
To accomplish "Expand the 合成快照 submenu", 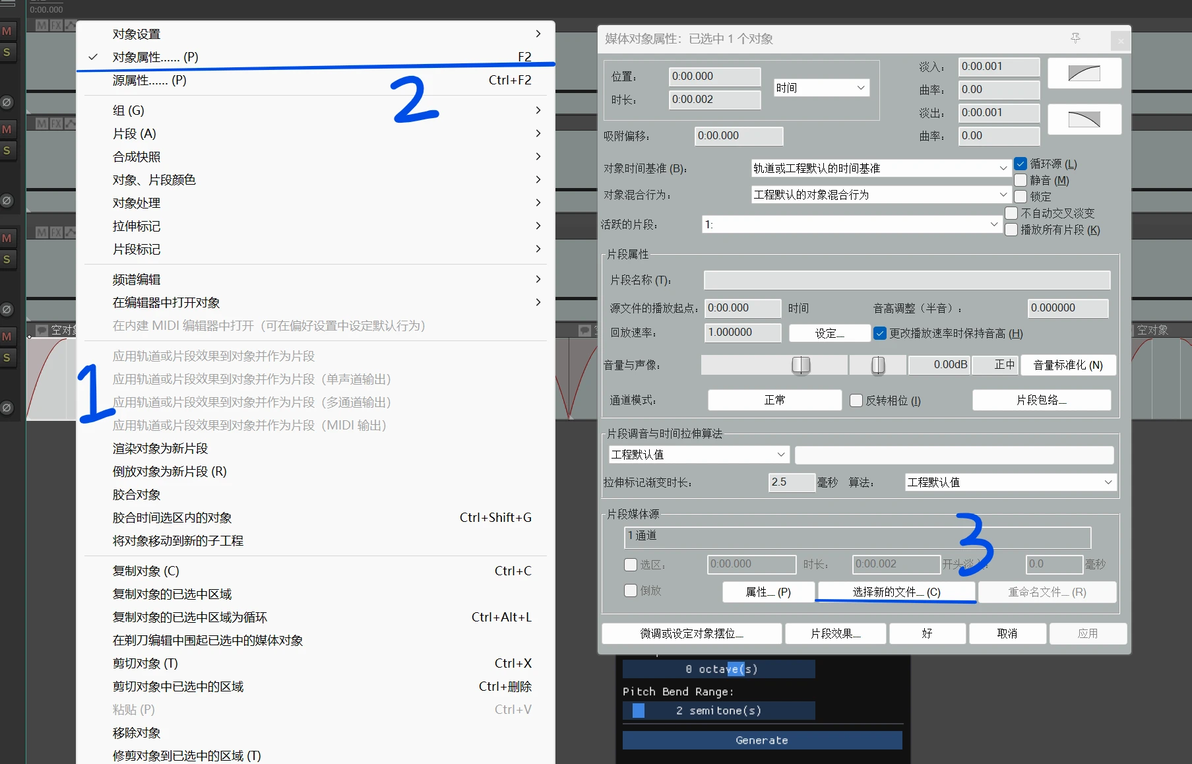I will coord(315,157).
